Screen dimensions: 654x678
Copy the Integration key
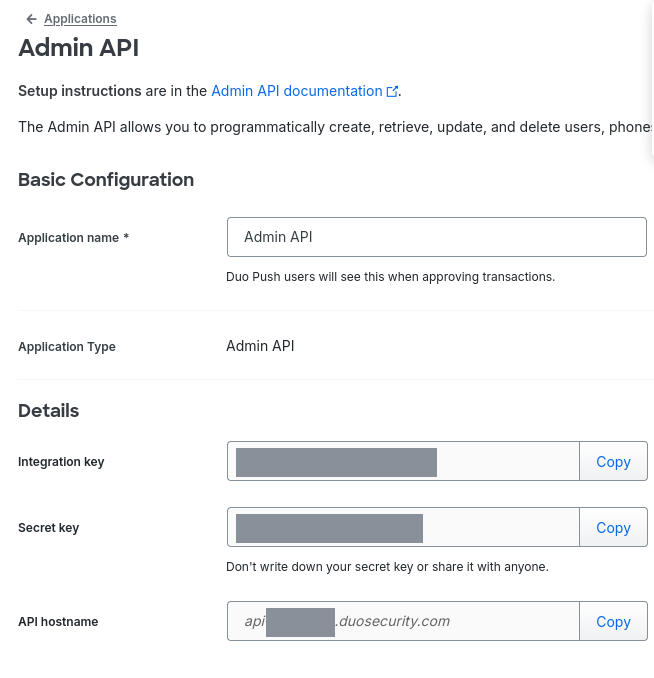pos(613,461)
